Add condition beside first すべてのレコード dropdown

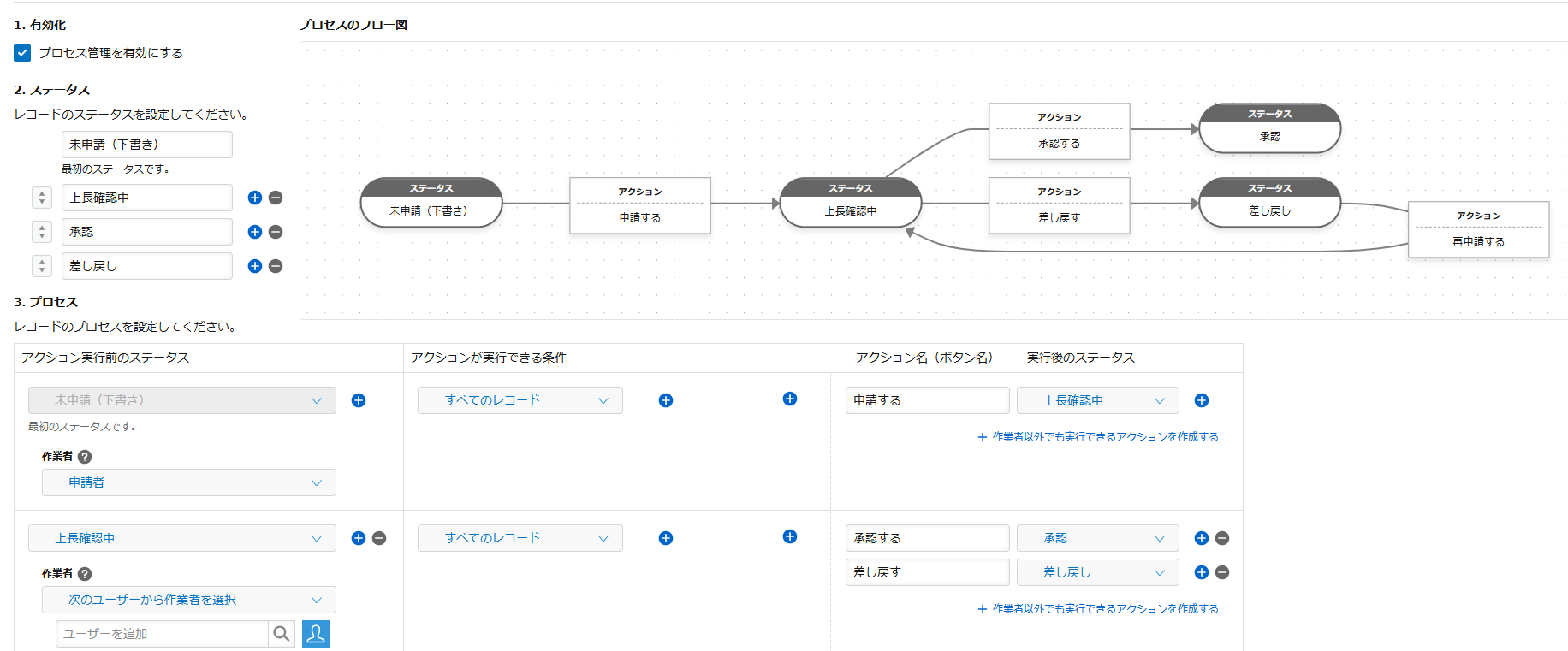point(666,400)
